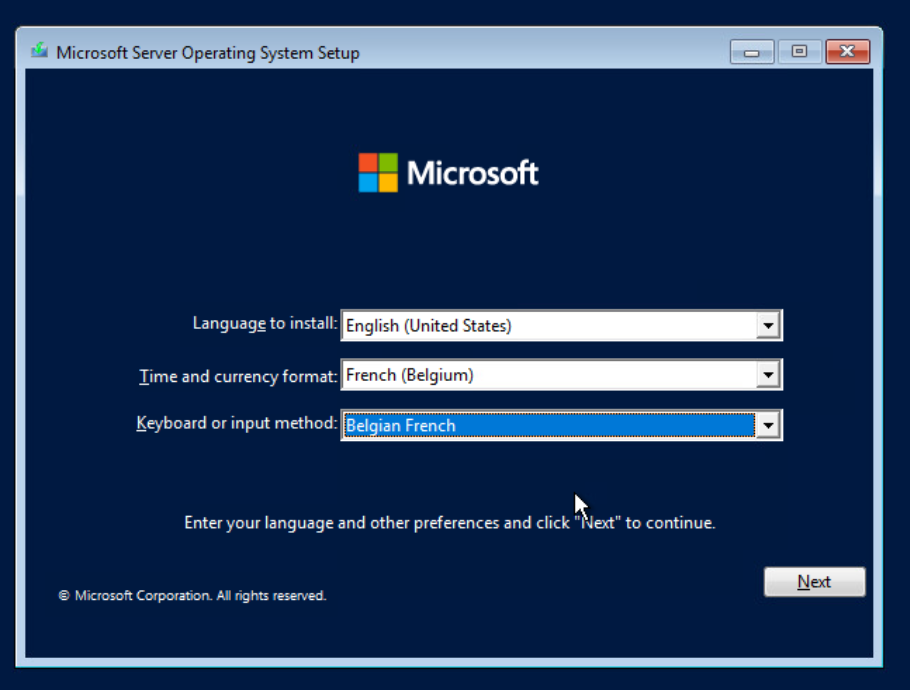Open the Language to install dropdown arrow
This screenshot has height=690, width=910.
[x=768, y=326]
